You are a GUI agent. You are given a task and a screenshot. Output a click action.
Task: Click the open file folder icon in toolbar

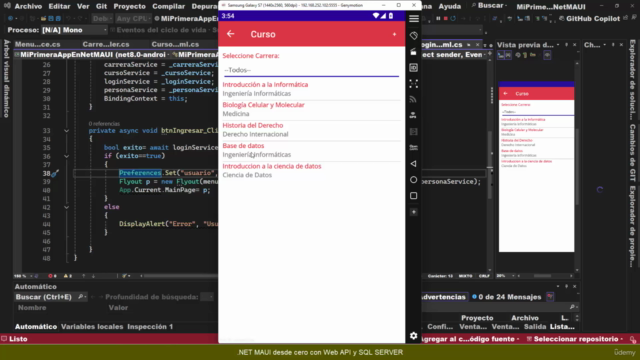point(43,19)
